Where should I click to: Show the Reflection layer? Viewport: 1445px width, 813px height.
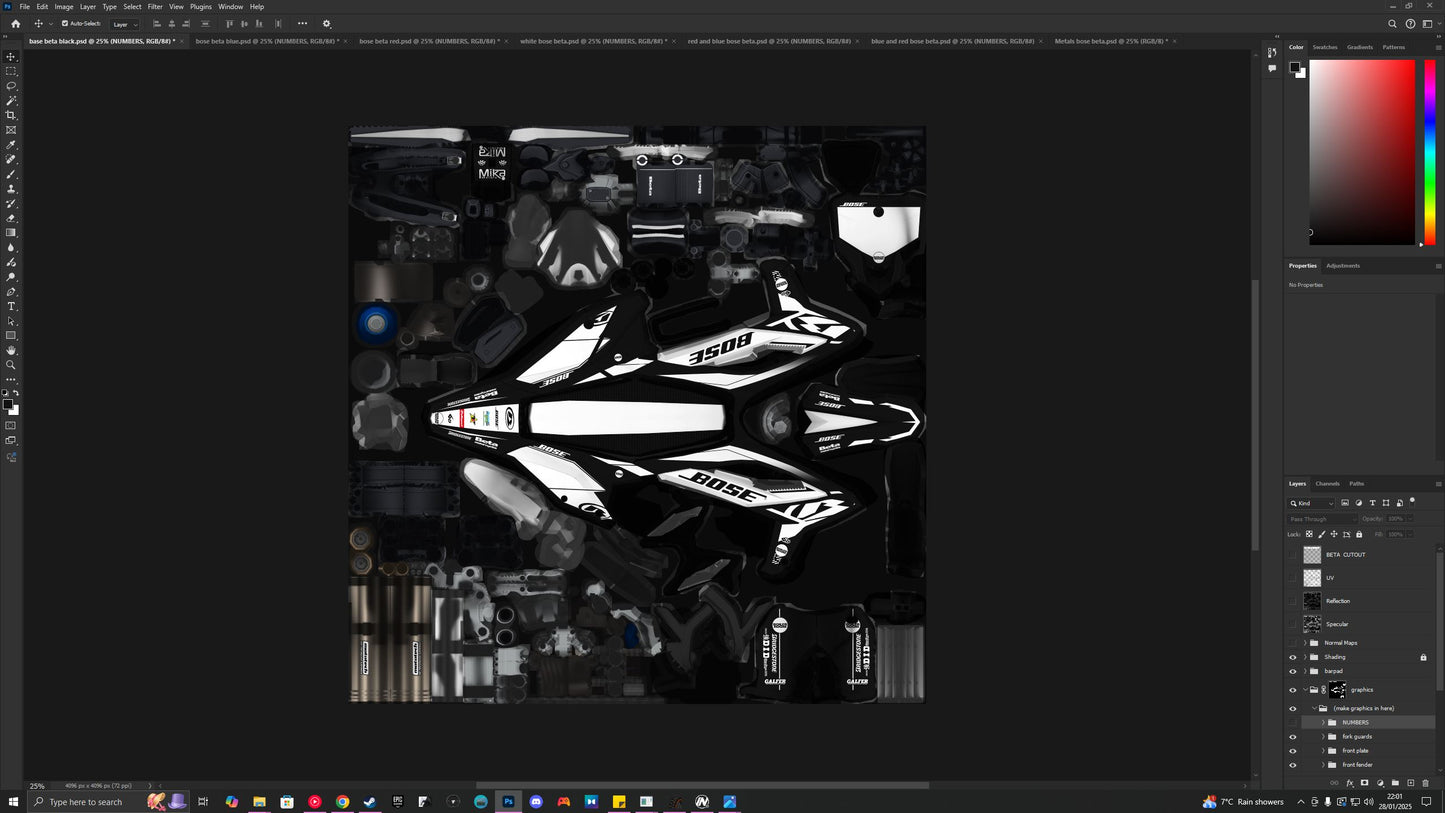[x=1292, y=601]
